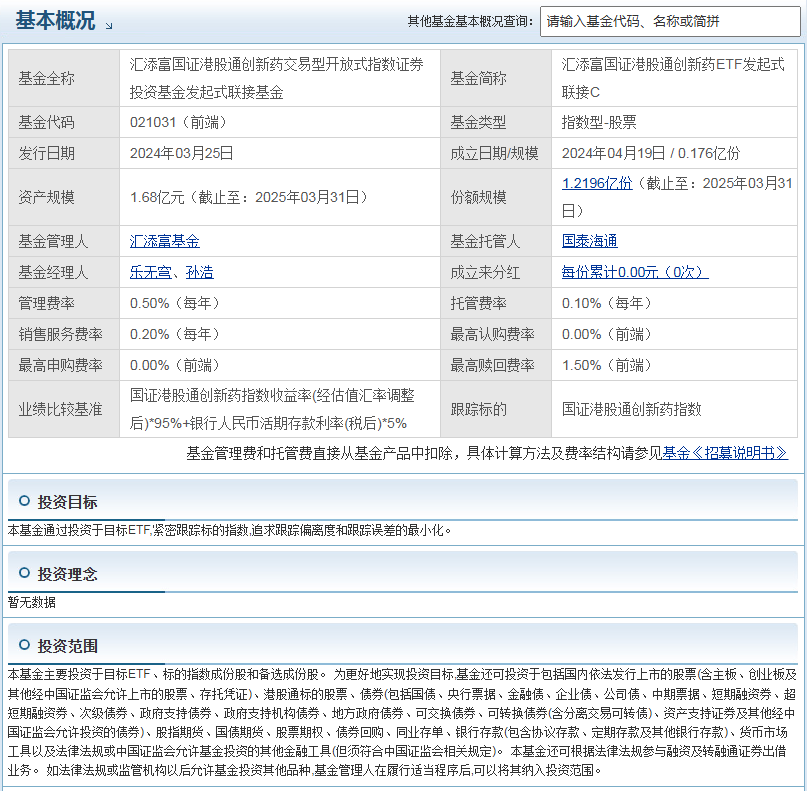Open the 基金《招募说明书》 prospectus link
807x791 pixels.
pyautogui.click(x=725, y=453)
